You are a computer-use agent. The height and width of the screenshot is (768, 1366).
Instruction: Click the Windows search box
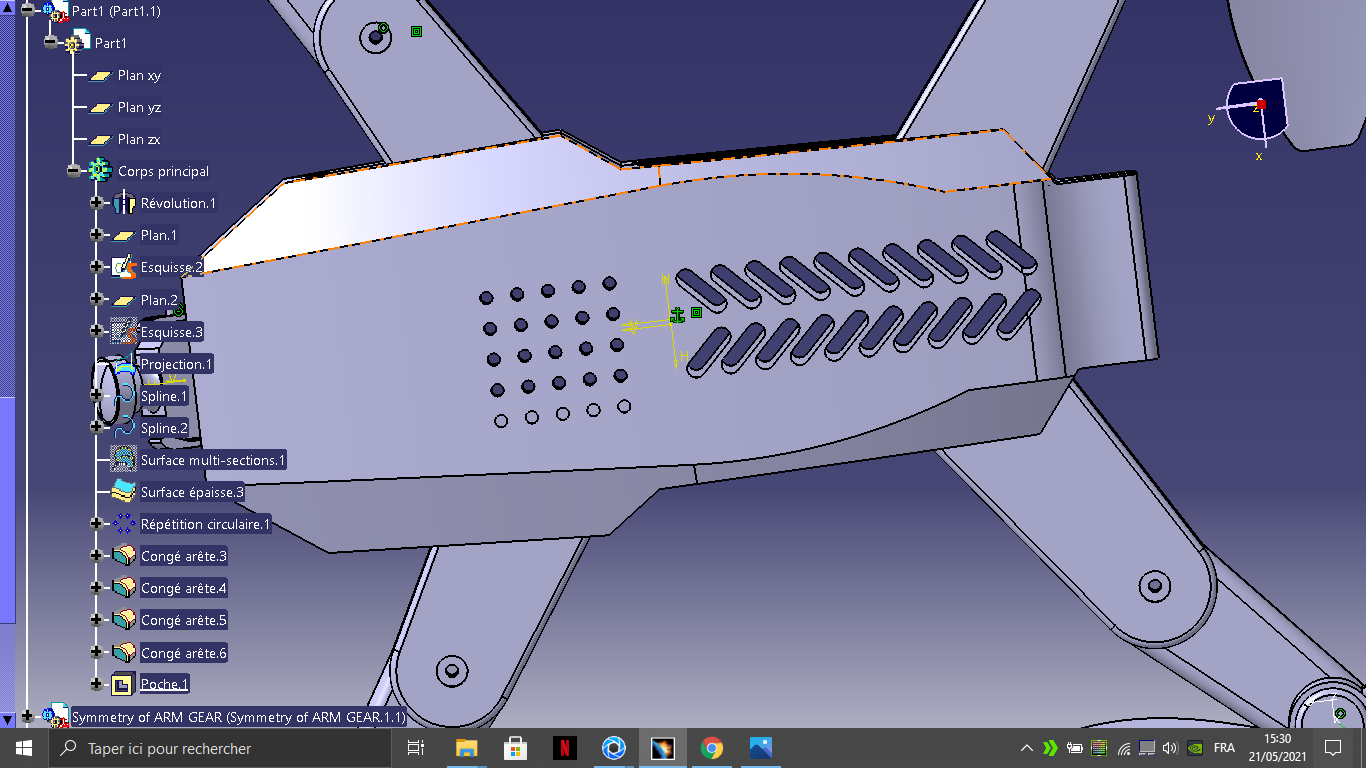220,748
